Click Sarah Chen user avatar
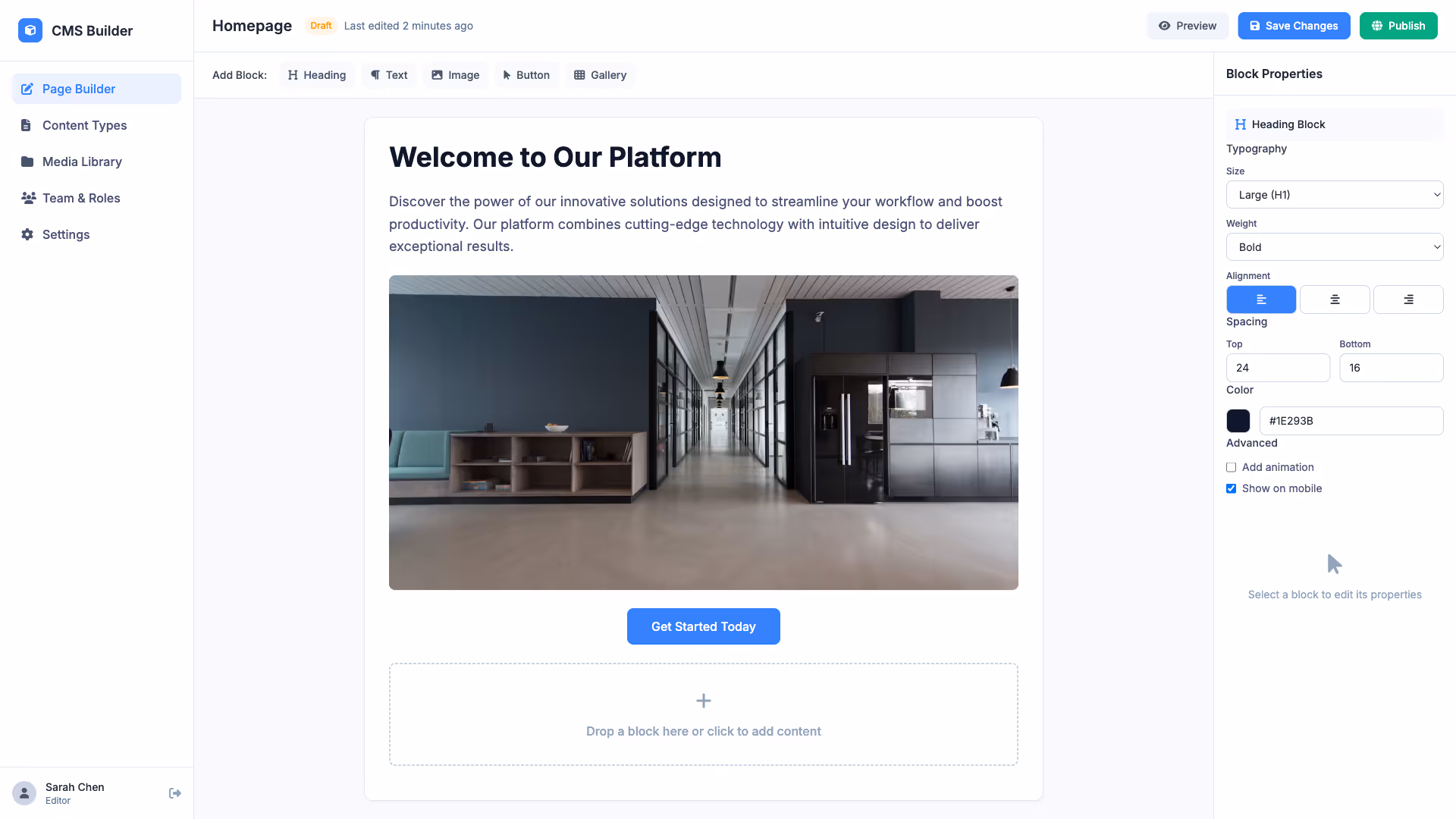 (x=24, y=793)
